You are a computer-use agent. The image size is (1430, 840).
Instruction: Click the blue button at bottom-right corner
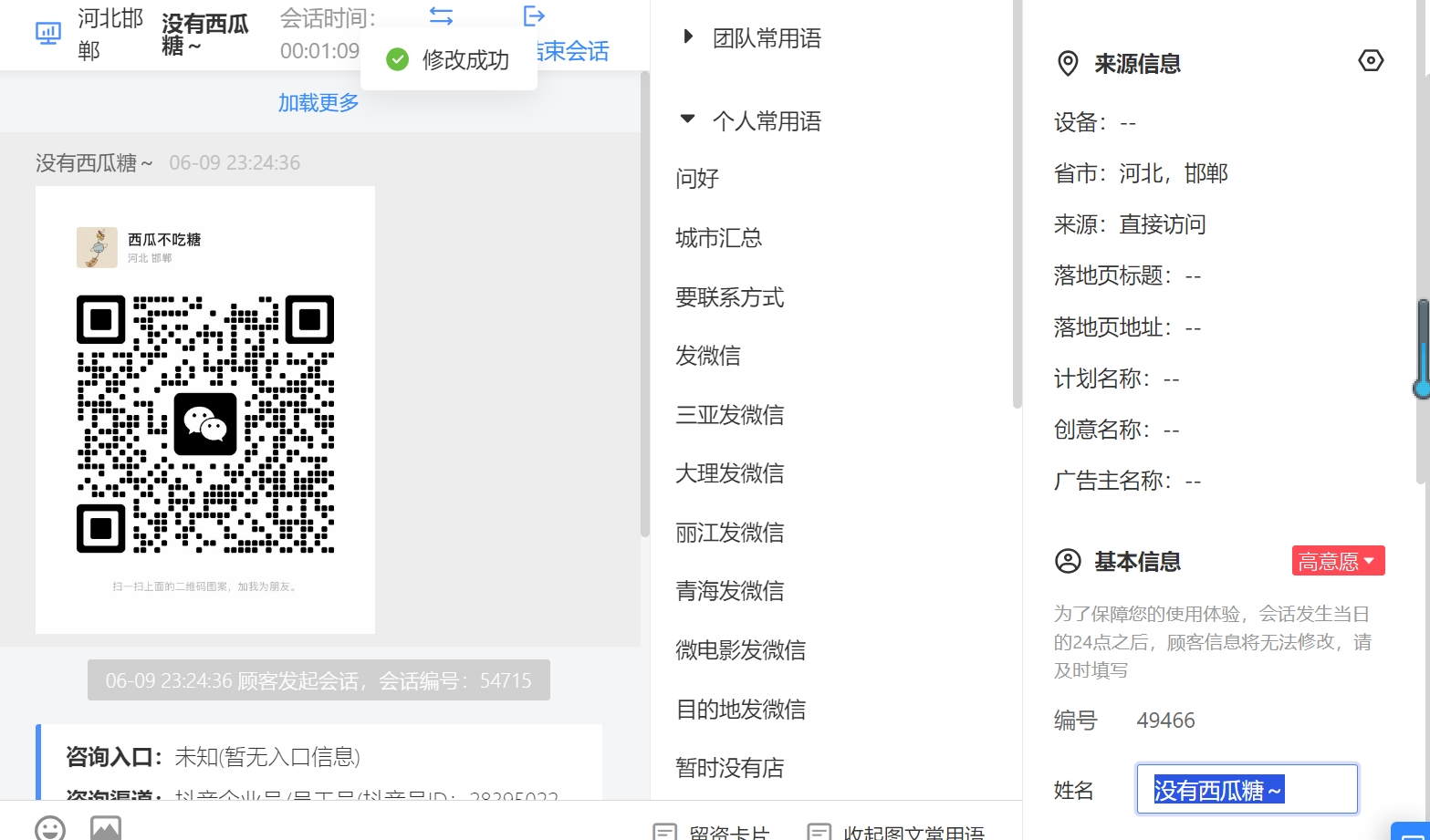(1410, 831)
